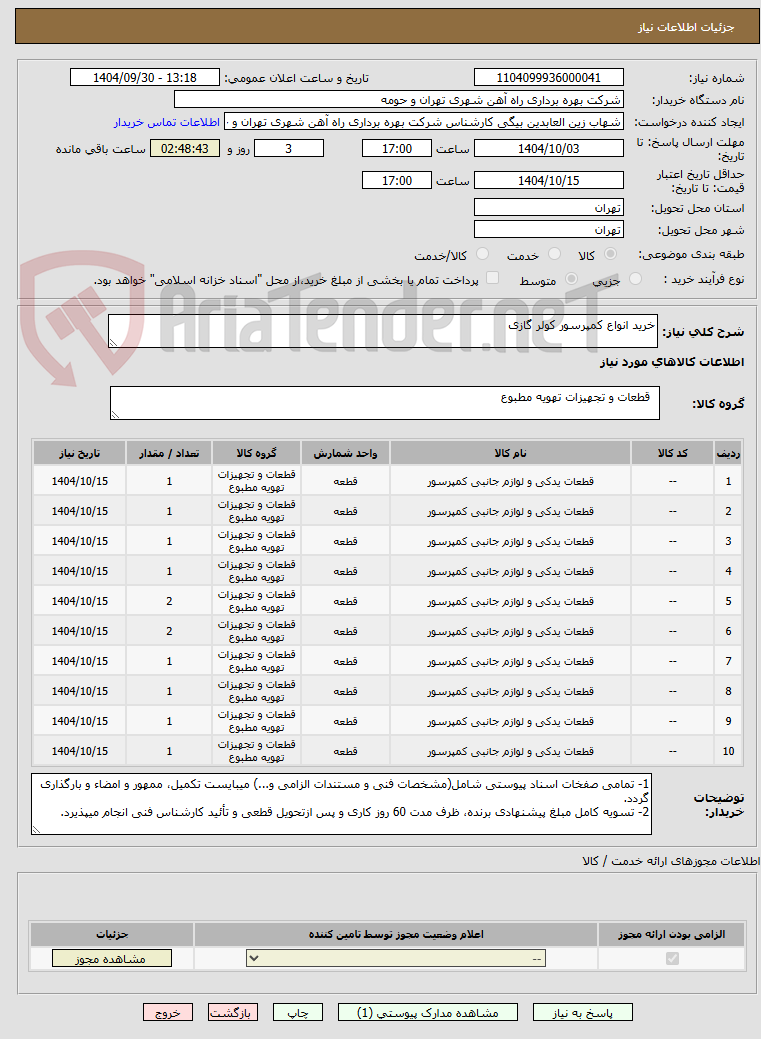Image resolution: width=761 pixels, height=1039 pixels.
Task: Click the بازگشت back button
Action: pyautogui.click(x=232, y=1012)
